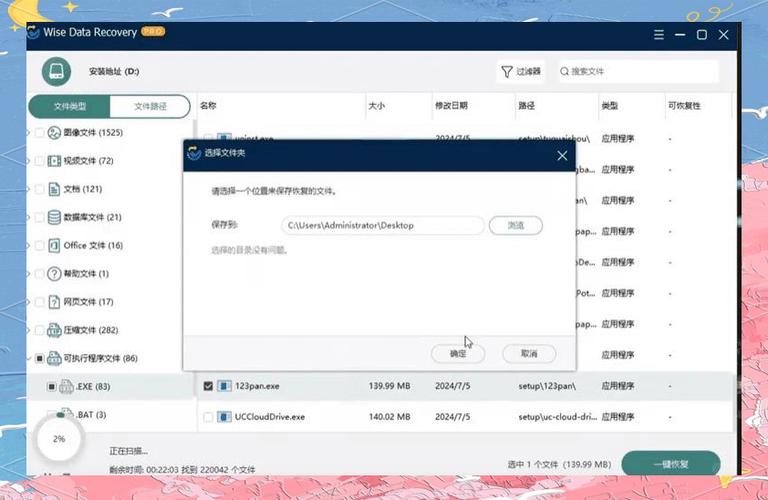The image size is (768, 500).
Task: Uncheck the 123pan.exe checkbox
Action: pos(208,386)
